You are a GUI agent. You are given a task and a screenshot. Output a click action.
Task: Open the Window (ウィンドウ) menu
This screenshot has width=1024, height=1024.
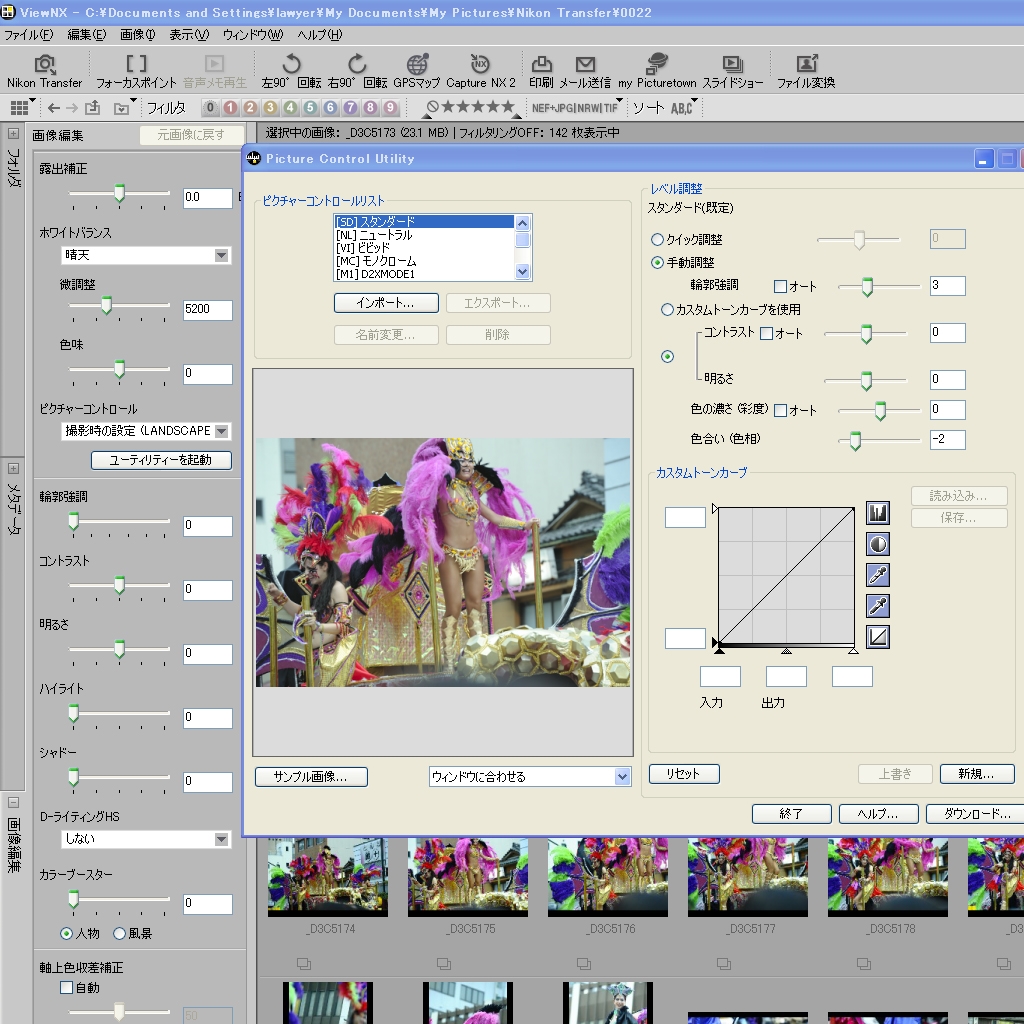[252, 35]
